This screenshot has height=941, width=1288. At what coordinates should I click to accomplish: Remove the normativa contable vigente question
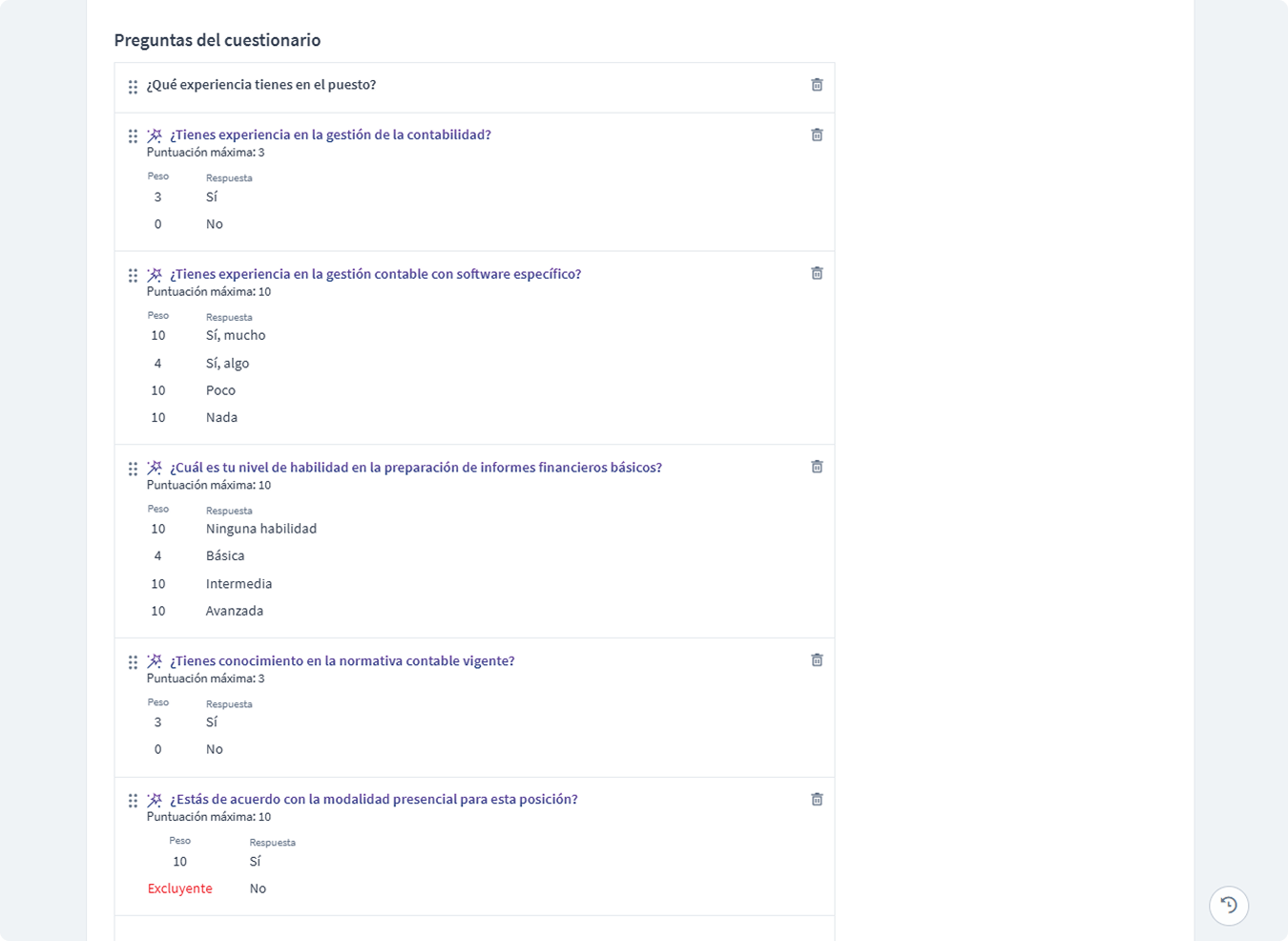click(x=817, y=660)
